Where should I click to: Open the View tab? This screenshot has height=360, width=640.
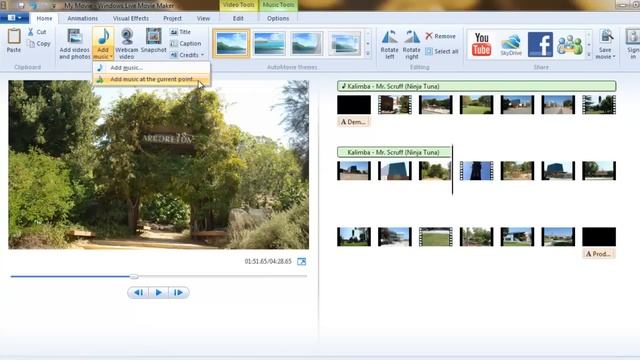[203, 18]
